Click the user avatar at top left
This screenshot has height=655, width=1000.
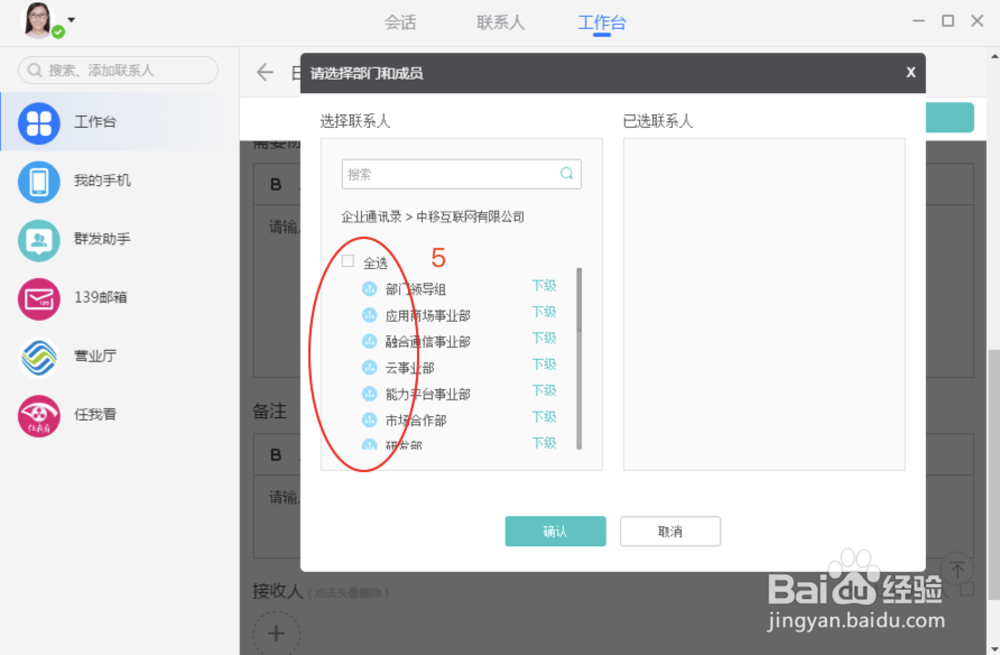point(37,21)
